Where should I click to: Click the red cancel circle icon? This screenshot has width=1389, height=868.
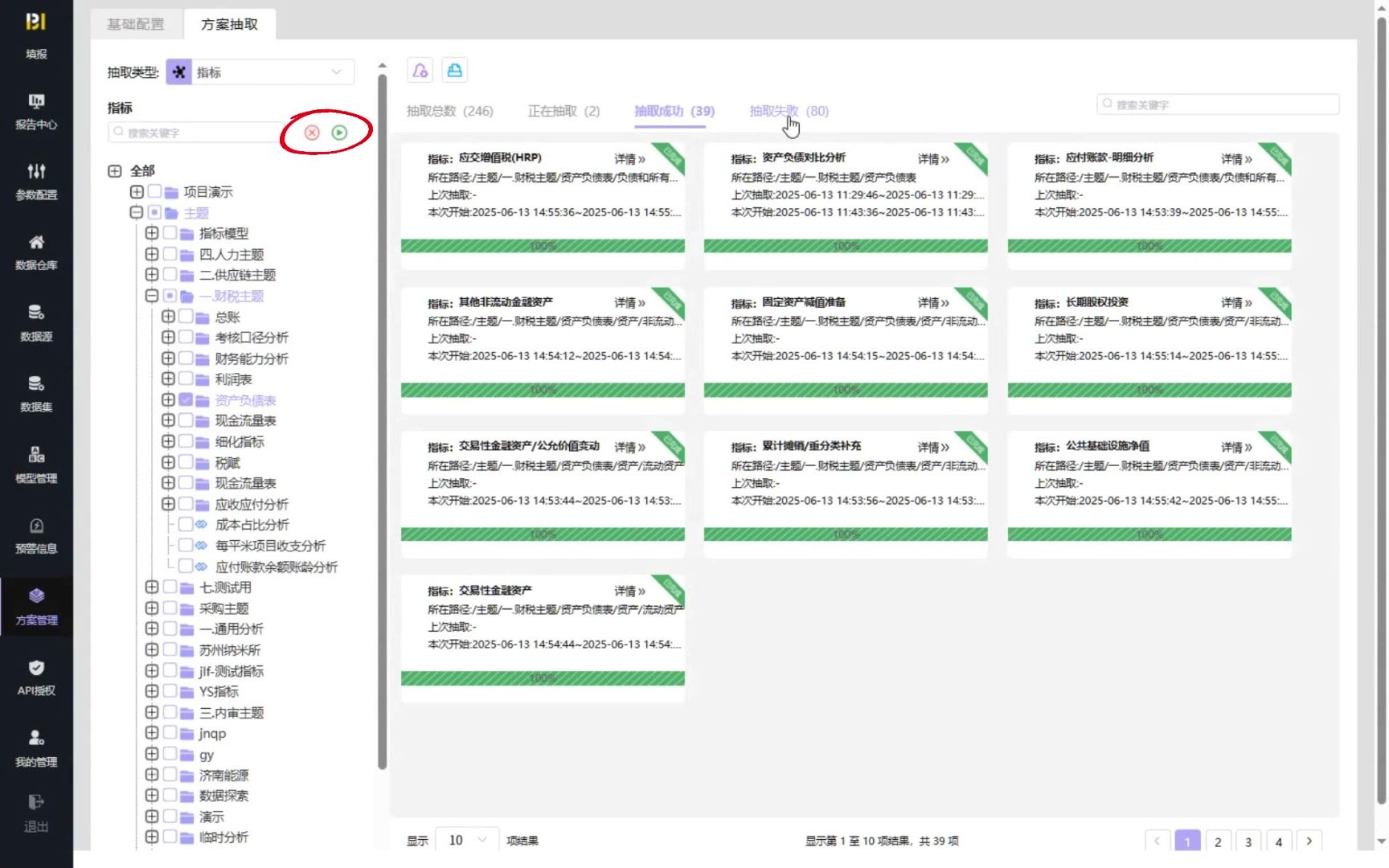click(312, 133)
